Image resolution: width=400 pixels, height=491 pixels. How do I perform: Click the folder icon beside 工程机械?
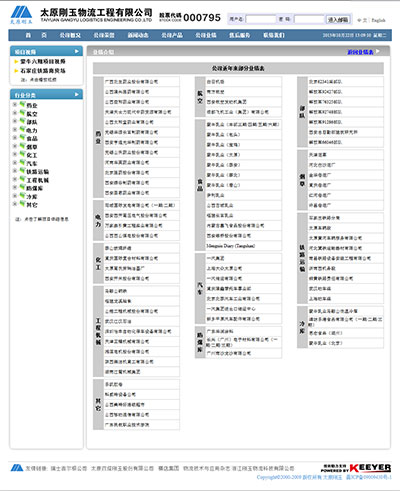pos(22,179)
